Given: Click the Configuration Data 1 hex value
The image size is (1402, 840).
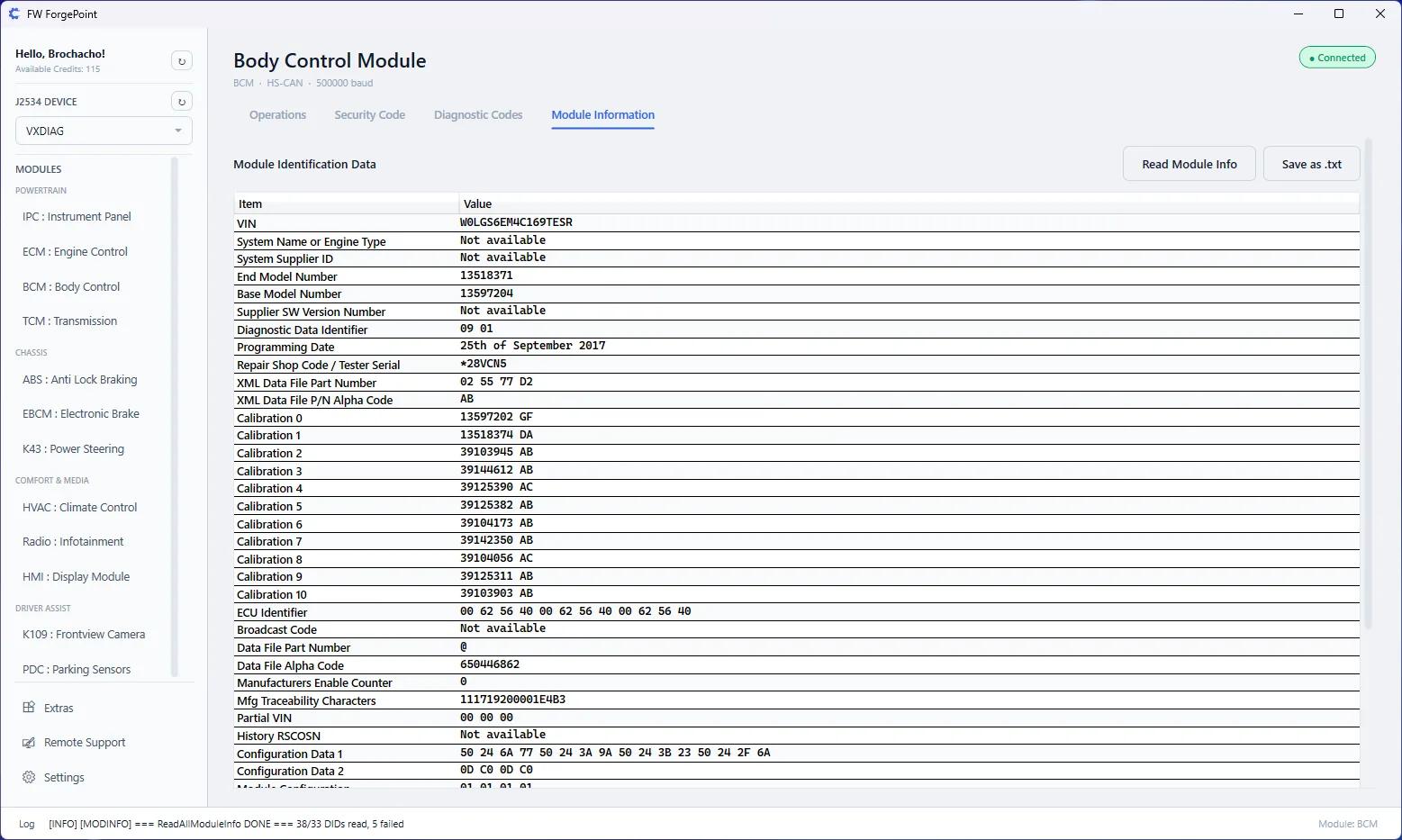Looking at the screenshot, I should click(x=615, y=753).
